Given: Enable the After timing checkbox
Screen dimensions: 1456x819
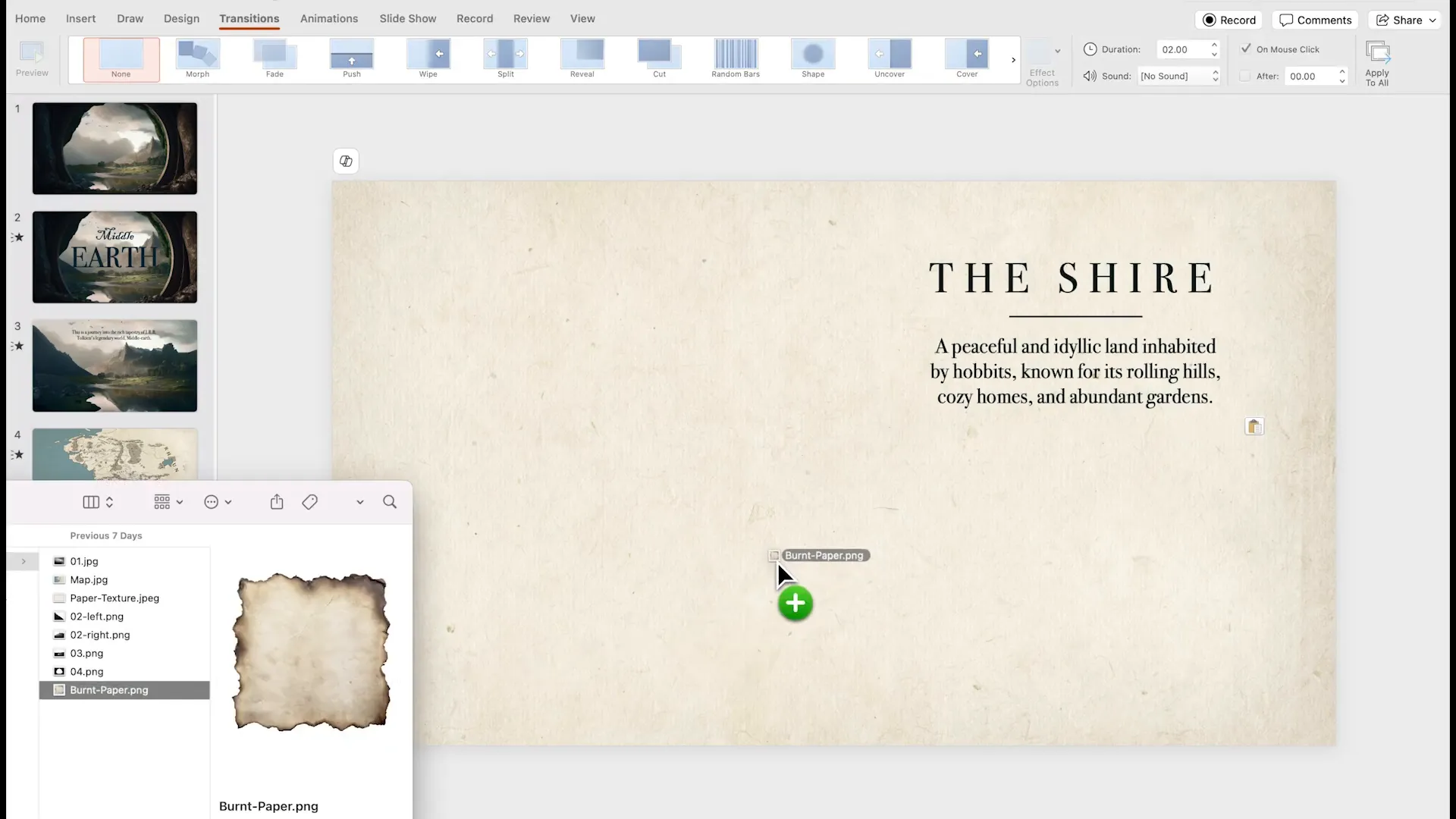Looking at the screenshot, I should click(x=1244, y=76).
